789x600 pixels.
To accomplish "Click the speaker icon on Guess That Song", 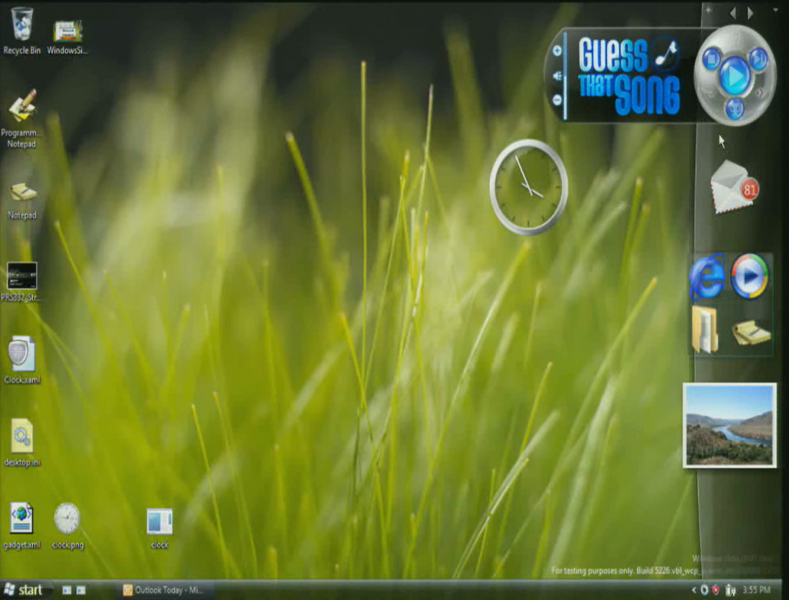I will 557,76.
